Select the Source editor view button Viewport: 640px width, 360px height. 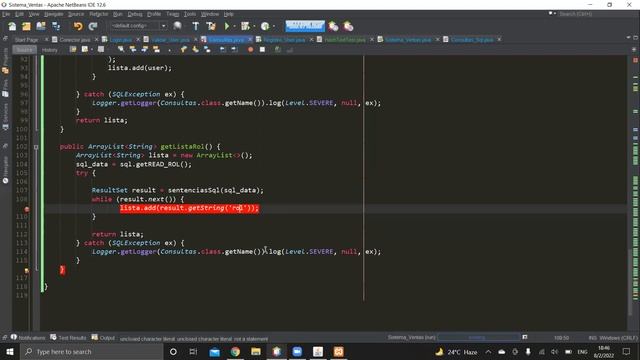(24, 50)
